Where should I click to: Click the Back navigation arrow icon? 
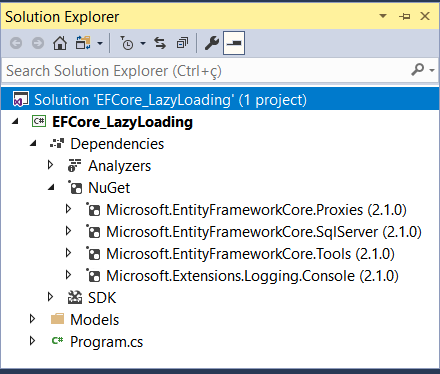(x=16, y=43)
